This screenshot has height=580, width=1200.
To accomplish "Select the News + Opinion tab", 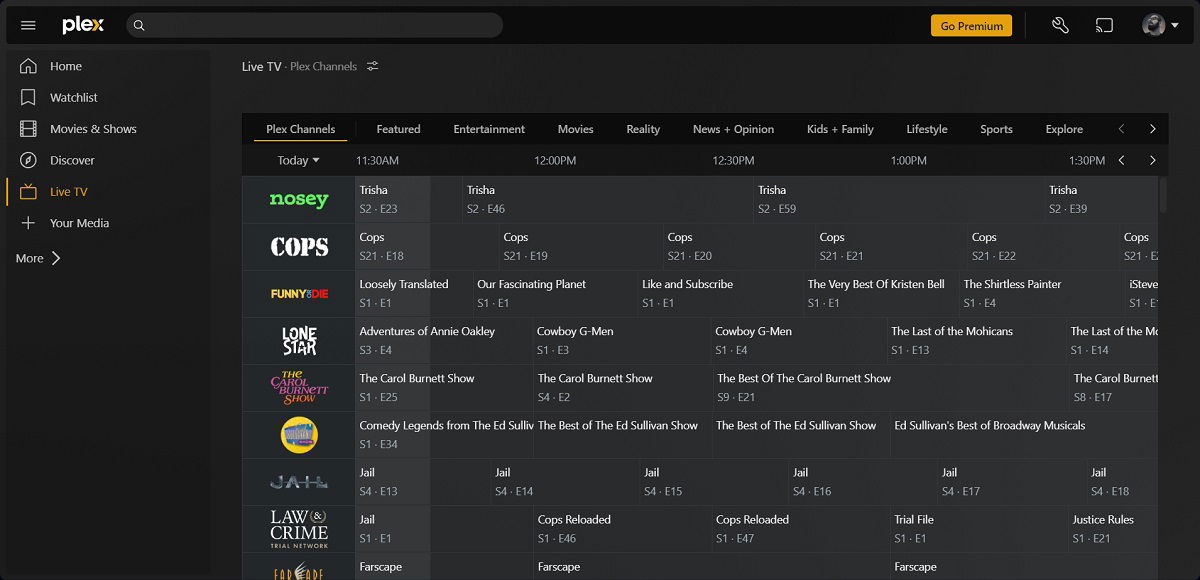I will click(x=733, y=129).
